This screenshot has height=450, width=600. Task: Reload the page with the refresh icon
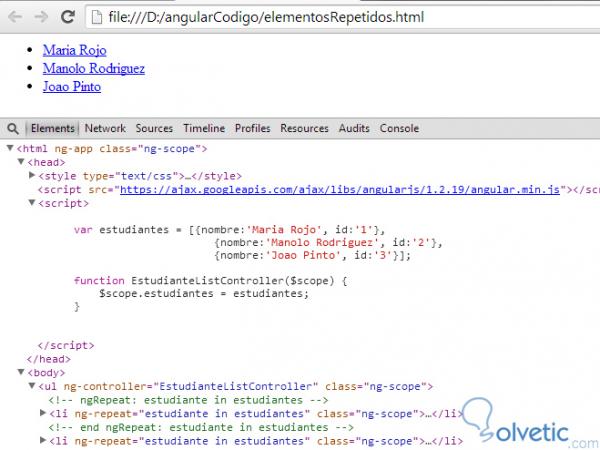tap(68, 17)
